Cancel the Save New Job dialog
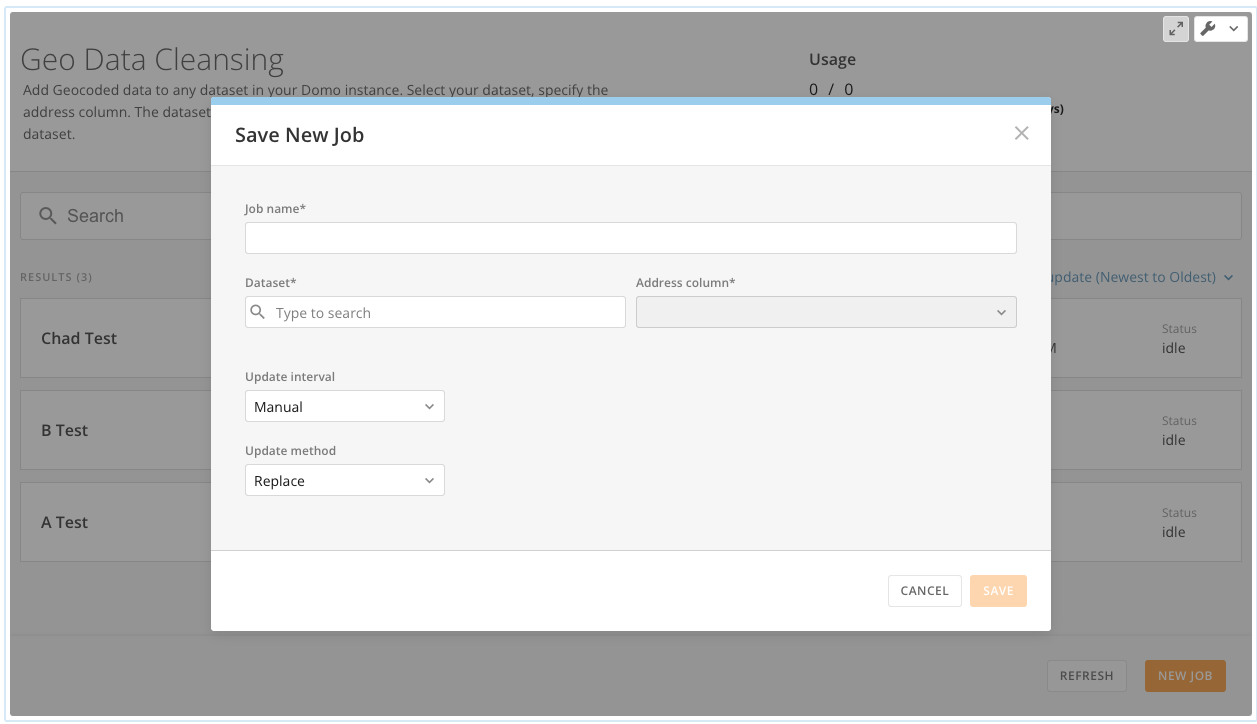Viewport: 1257px width, 724px height. (x=924, y=590)
